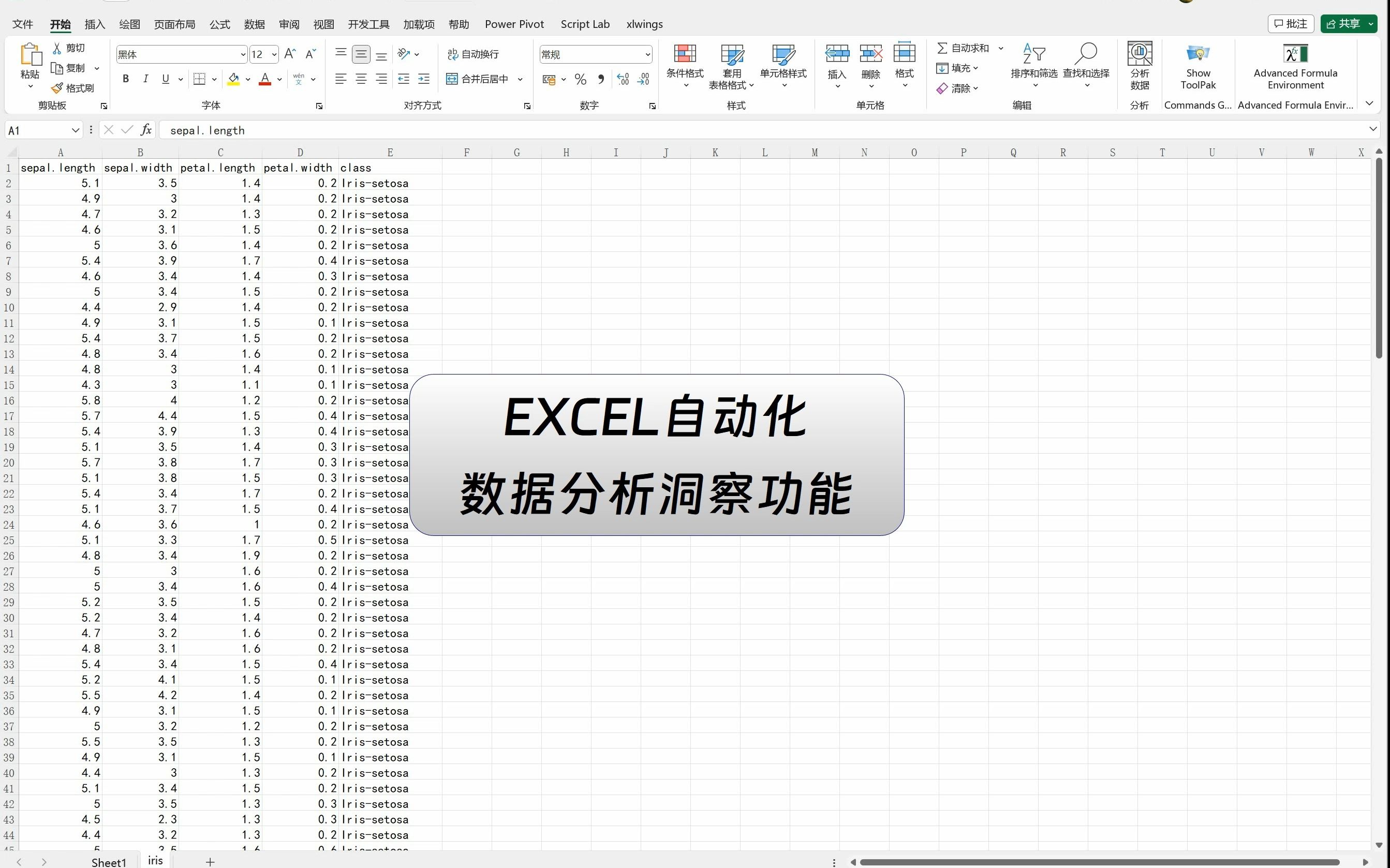Click the Delete cells icon
Screen dimensions: 1390x868
tap(871, 53)
